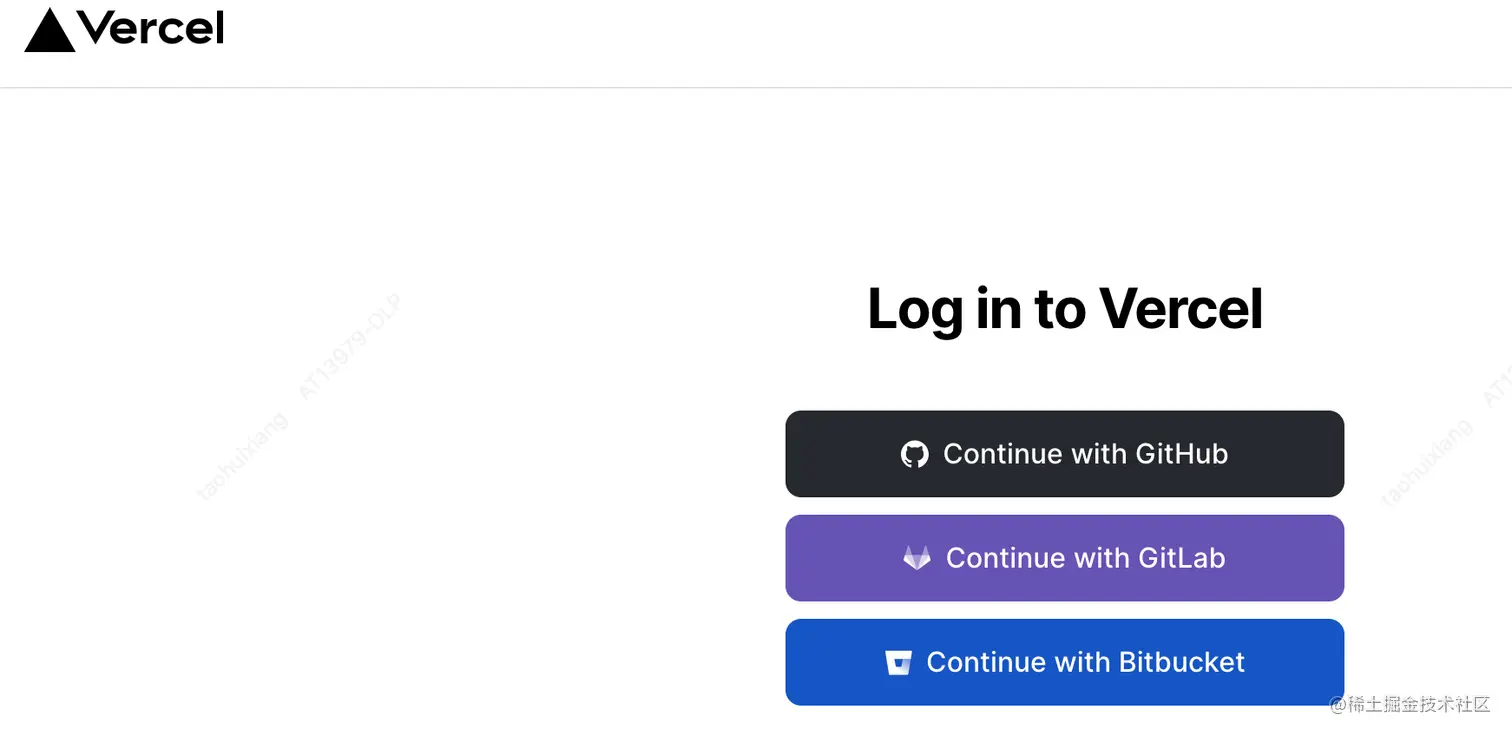Click the word GitLab in purple button
The width and height of the screenshot is (1512, 736).
click(1180, 558)
